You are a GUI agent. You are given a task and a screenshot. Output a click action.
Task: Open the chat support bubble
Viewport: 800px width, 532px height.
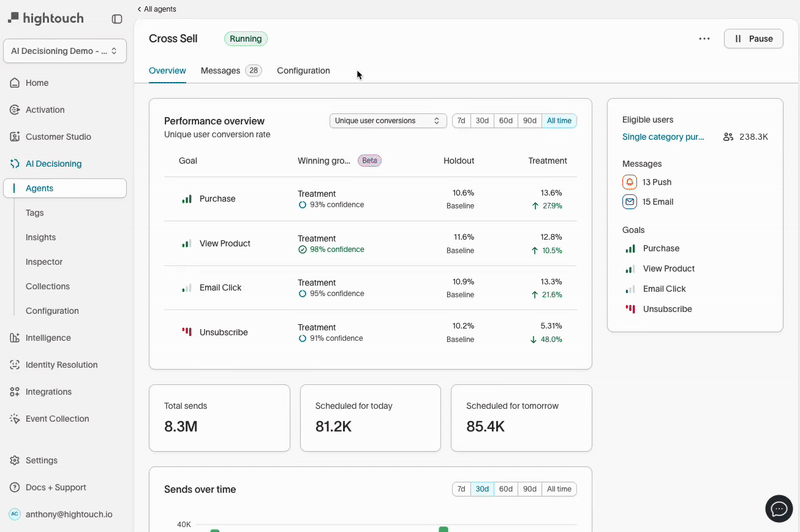tap(778, 508)
